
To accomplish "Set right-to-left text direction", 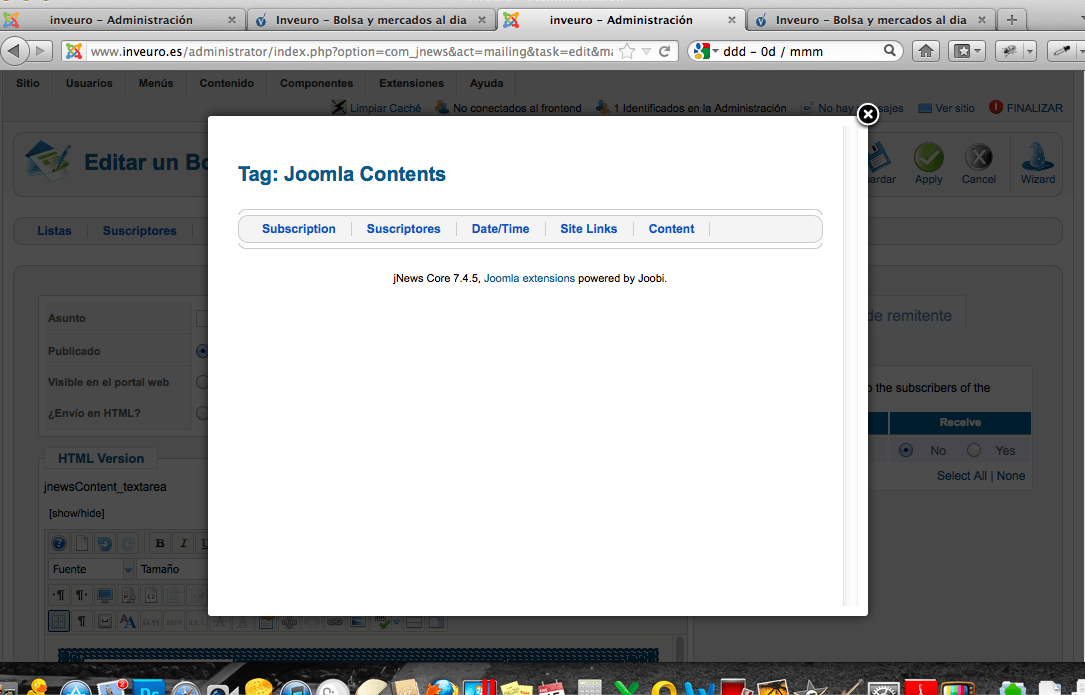I will click(x=82, y=595).
